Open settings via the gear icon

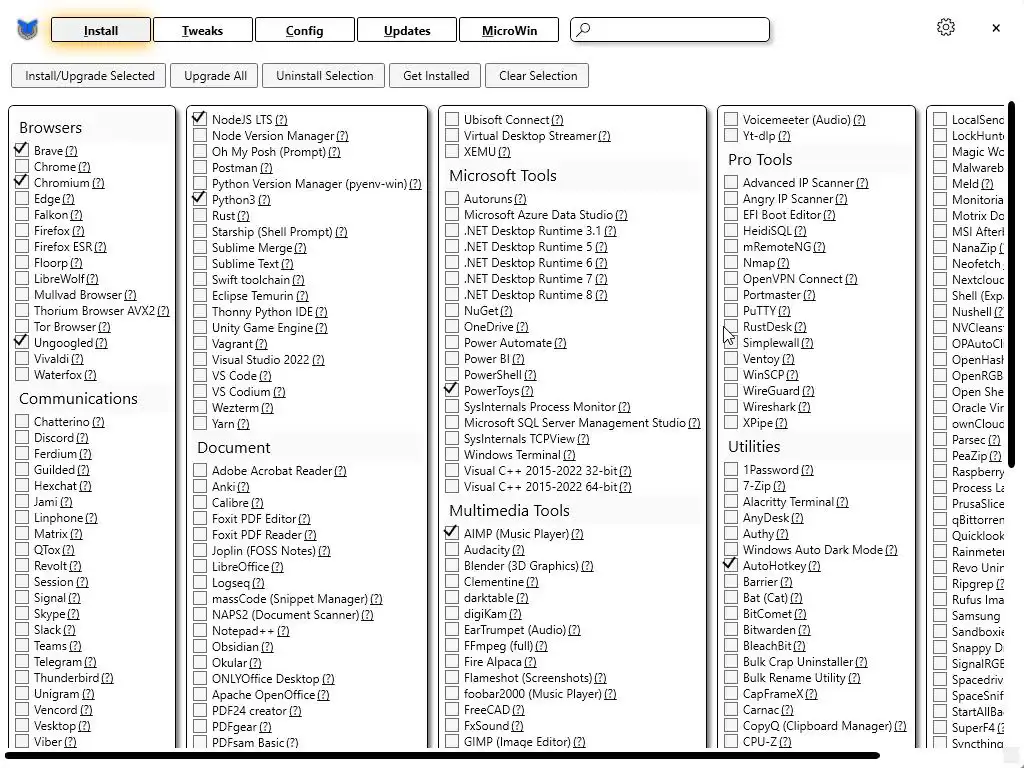point(946,27)
